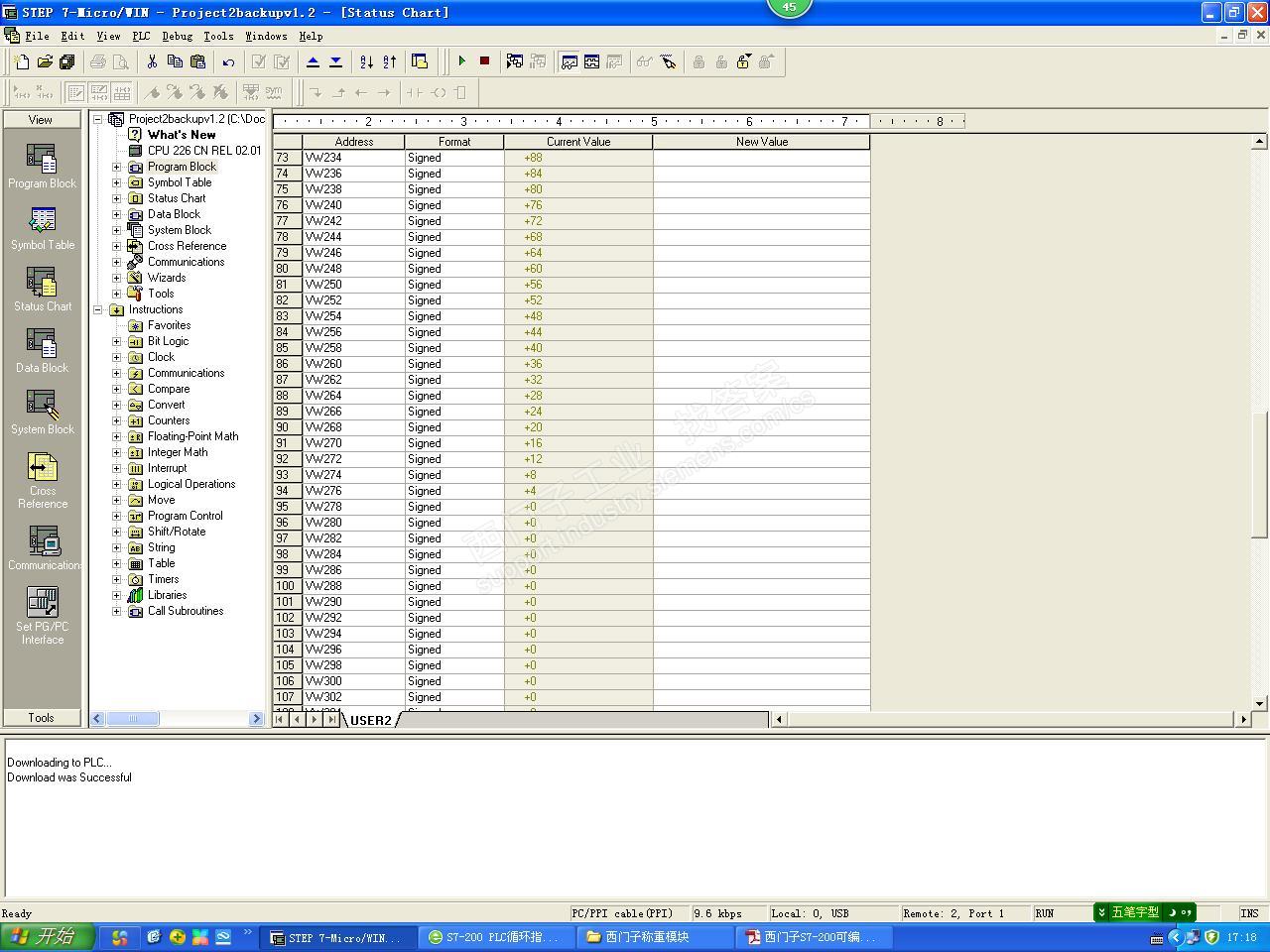
Task: Select the USER2 chart tab
Action: click(371, 720)
